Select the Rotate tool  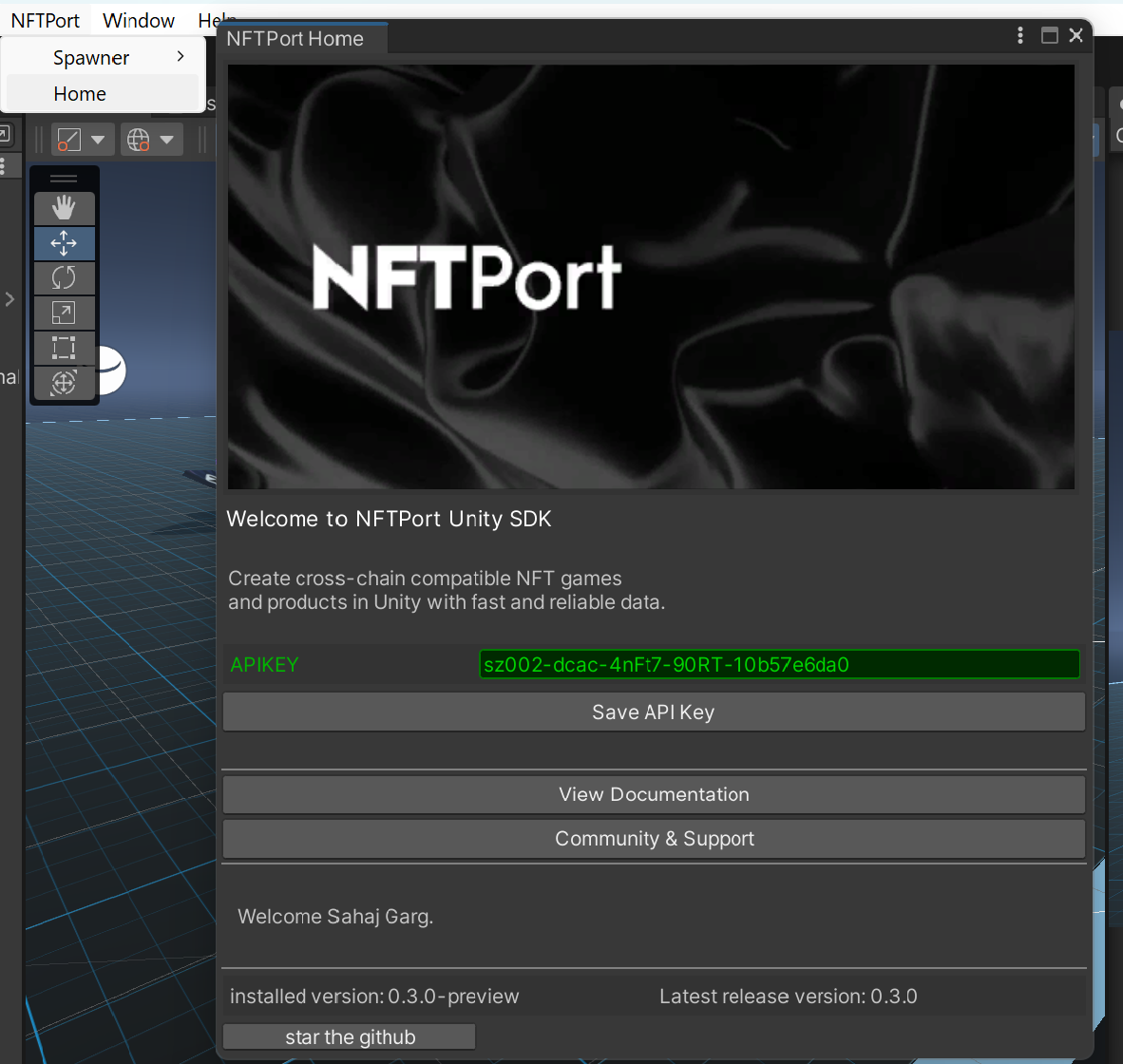coord(64,277)
